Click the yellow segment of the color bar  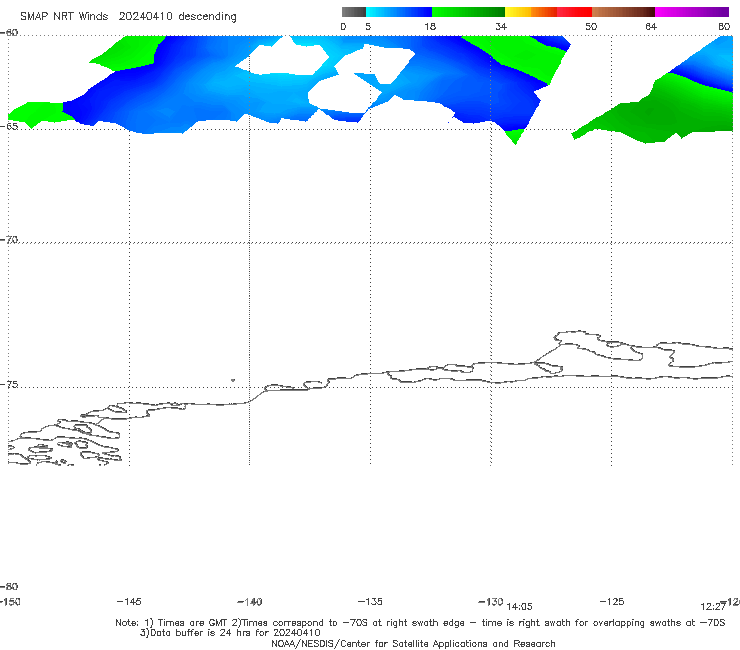(518, 12)
